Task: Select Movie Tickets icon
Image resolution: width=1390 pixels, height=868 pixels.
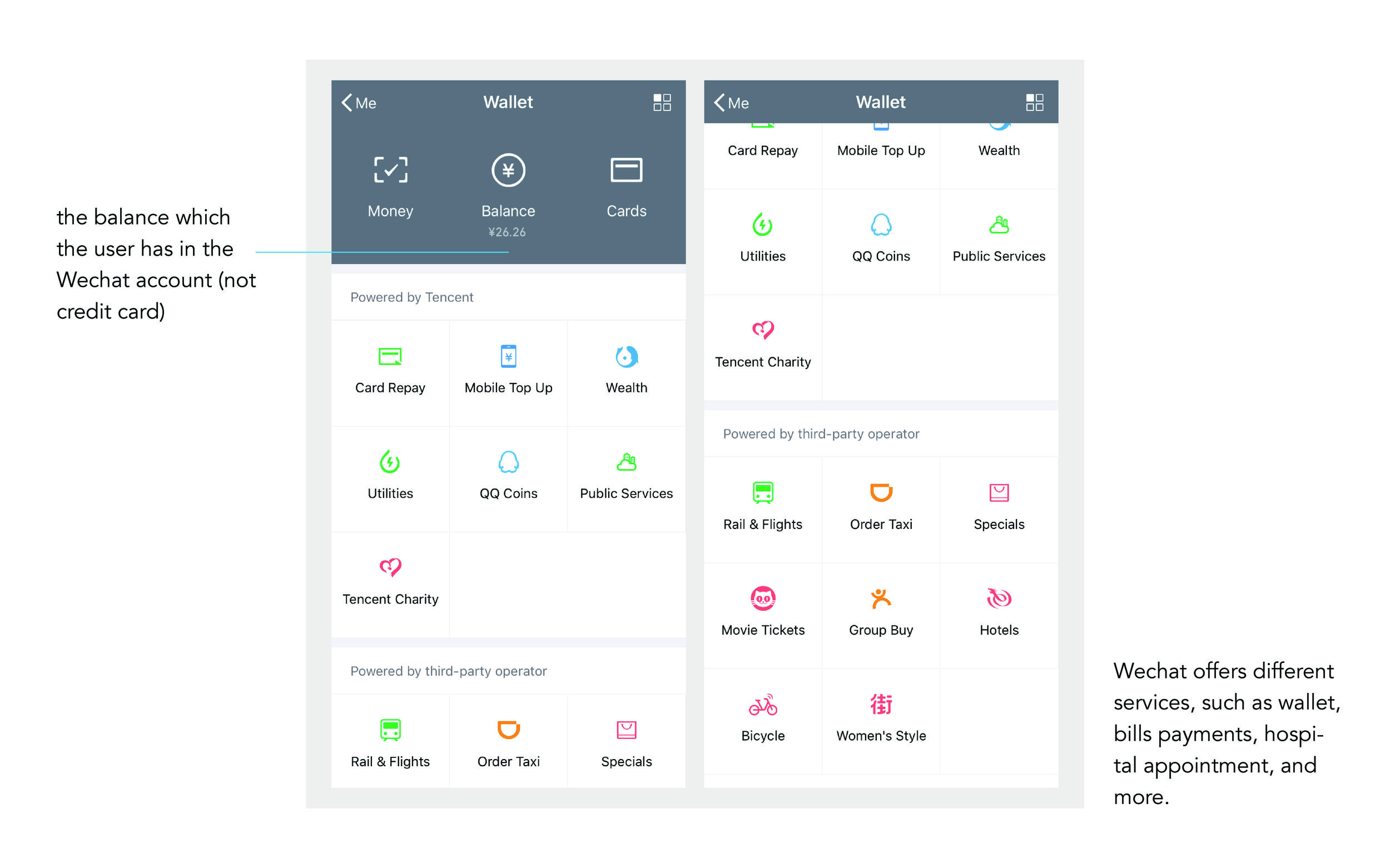Action: pos(762,598)
